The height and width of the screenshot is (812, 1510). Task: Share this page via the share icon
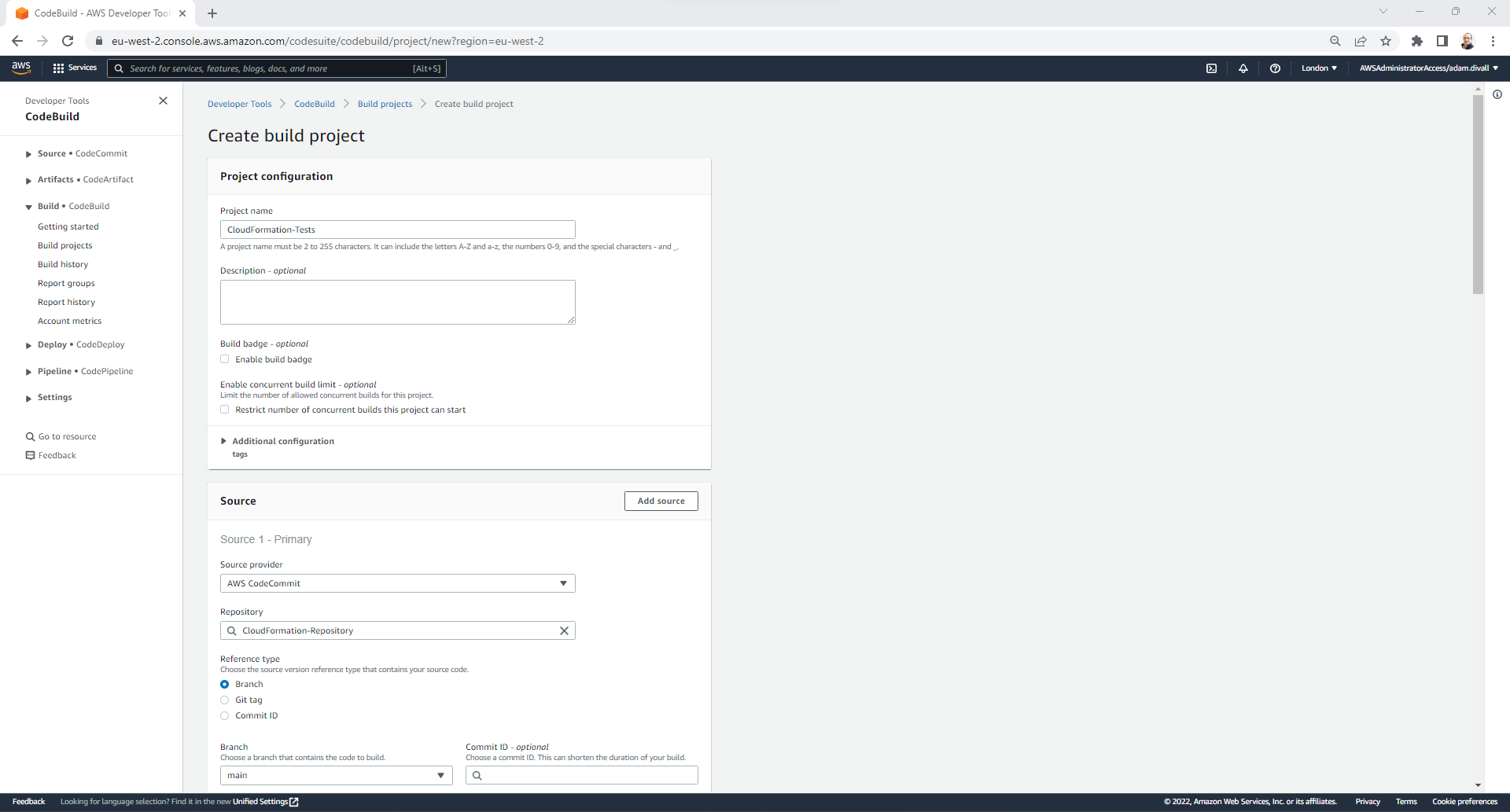[x=1361, y=41]
